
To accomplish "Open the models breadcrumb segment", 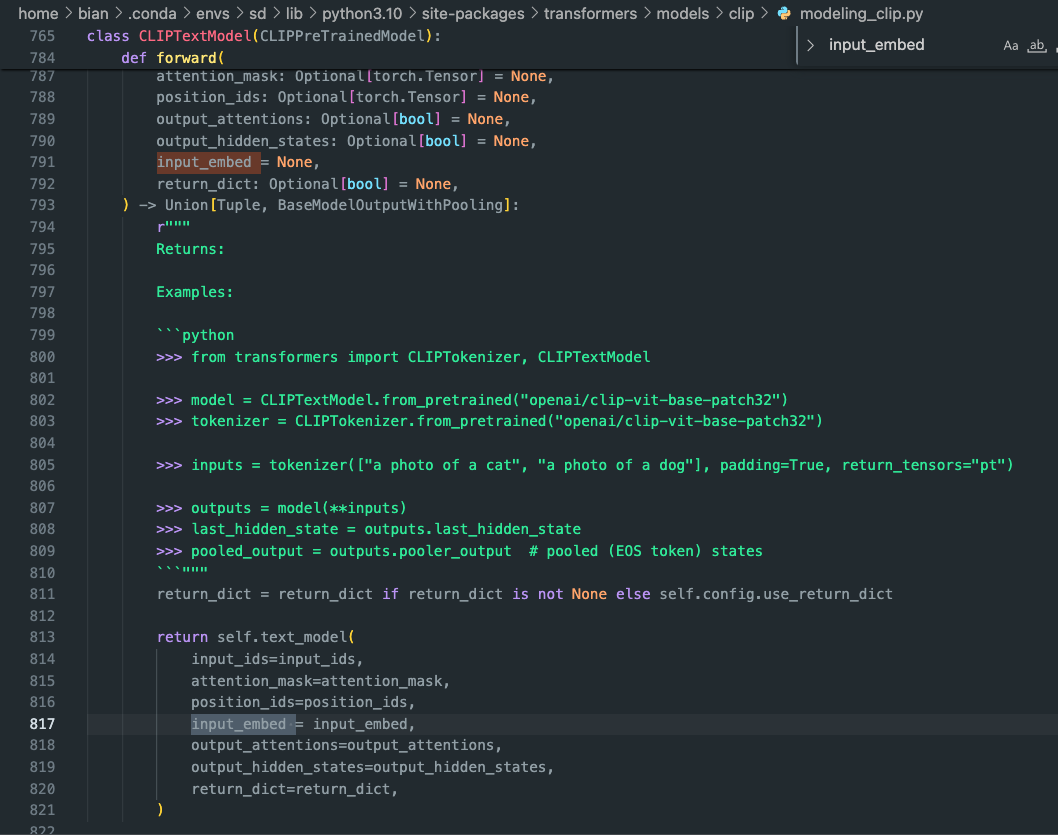I will coord(683,13).
